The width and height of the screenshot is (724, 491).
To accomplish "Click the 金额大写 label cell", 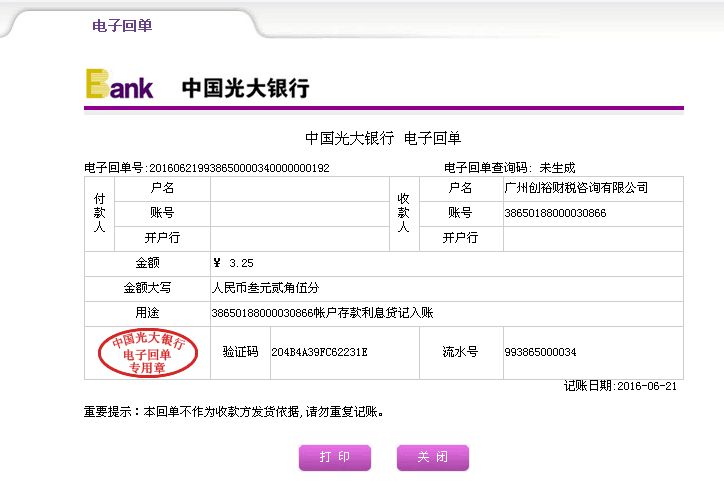I will tap(147, 288).
